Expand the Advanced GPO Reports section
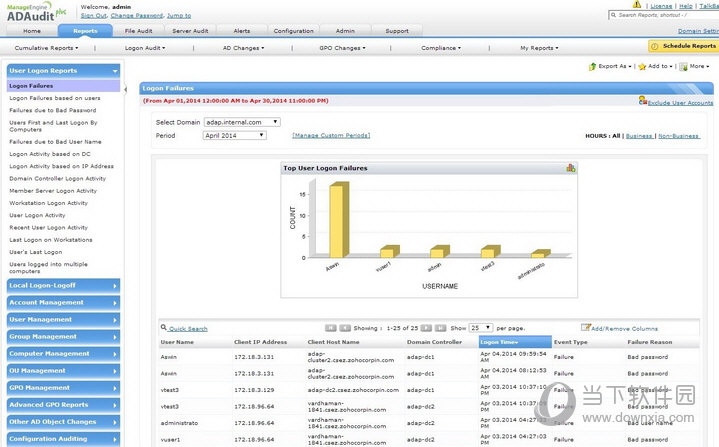Viewport: 719px width, 447px height. [63, 405]
